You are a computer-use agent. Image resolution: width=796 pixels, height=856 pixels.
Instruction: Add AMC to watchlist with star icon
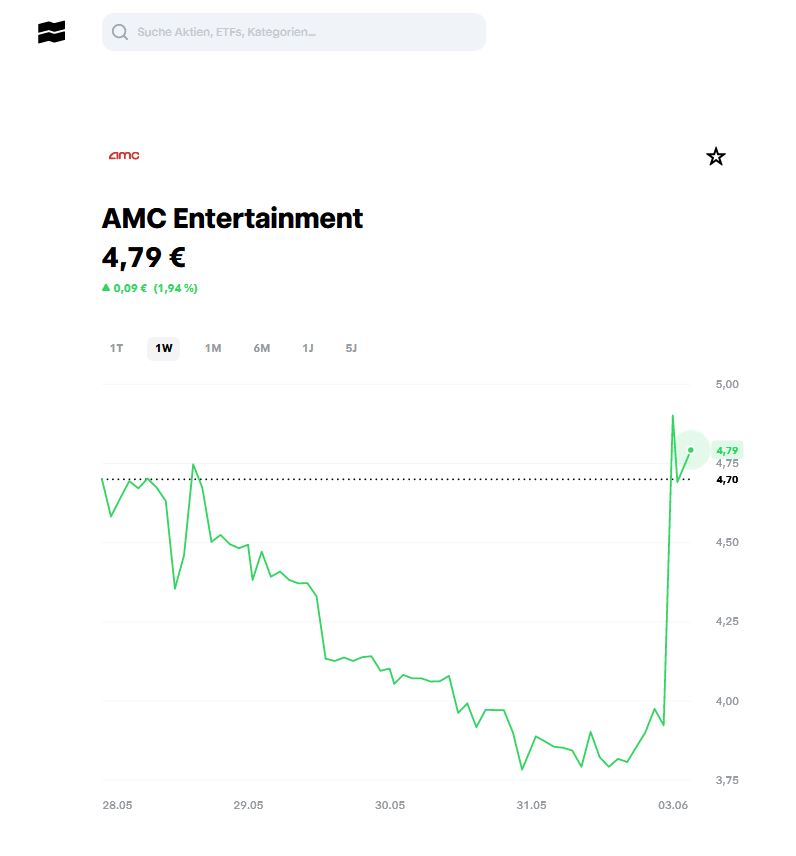tap(715, 157)
